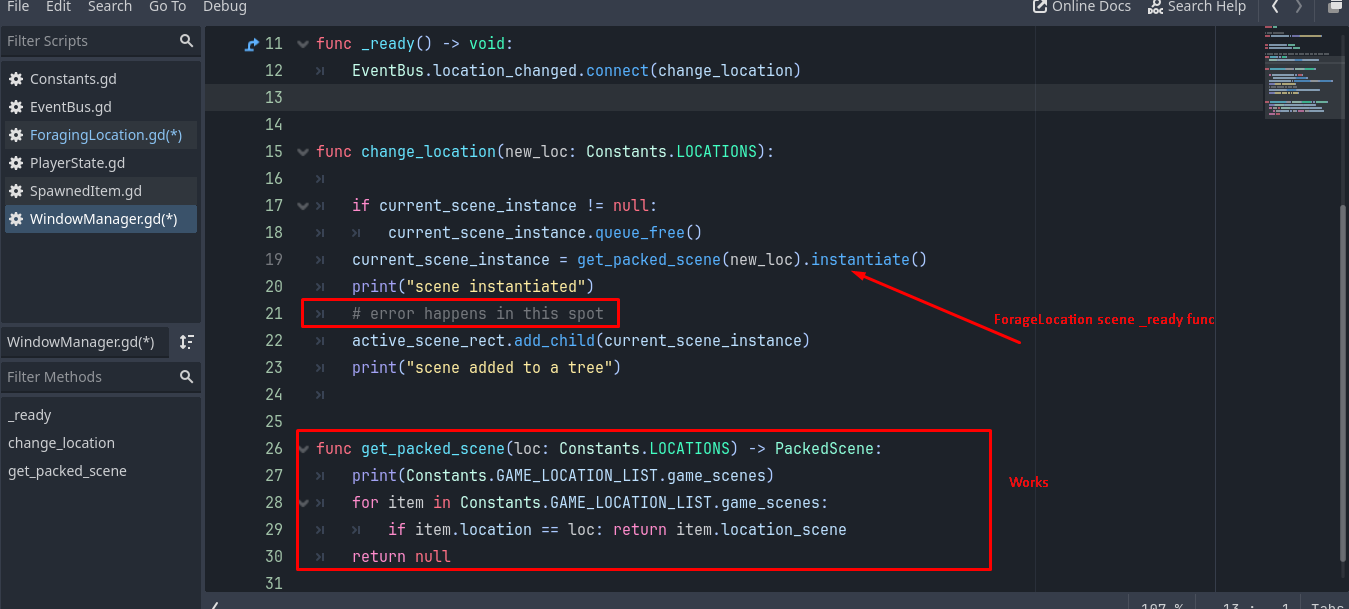Viewport: 1349px width, 609px height.
Task: Click the gear icon next to Constants.gd
Action: (x=16, y=79)
